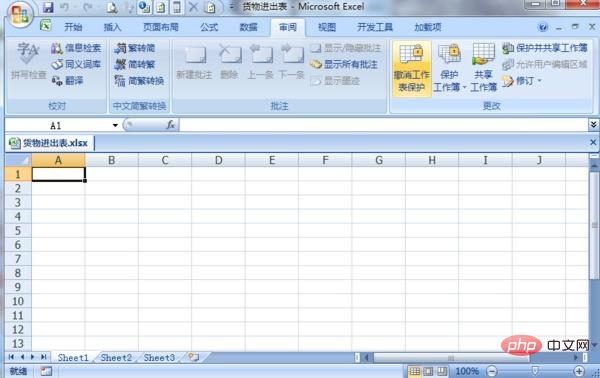600x378 pixels.
Task: Toggle 显示墨迹 show ink
Action: click(335, 81)
